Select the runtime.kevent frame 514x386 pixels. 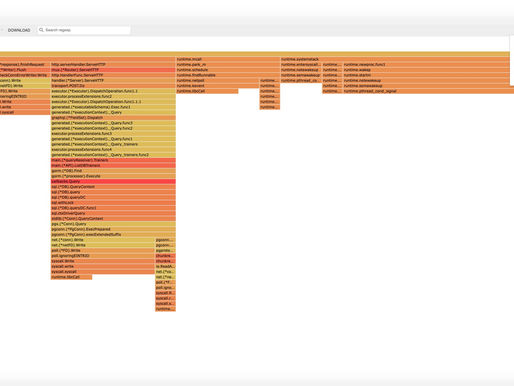[x=218, y=86]
